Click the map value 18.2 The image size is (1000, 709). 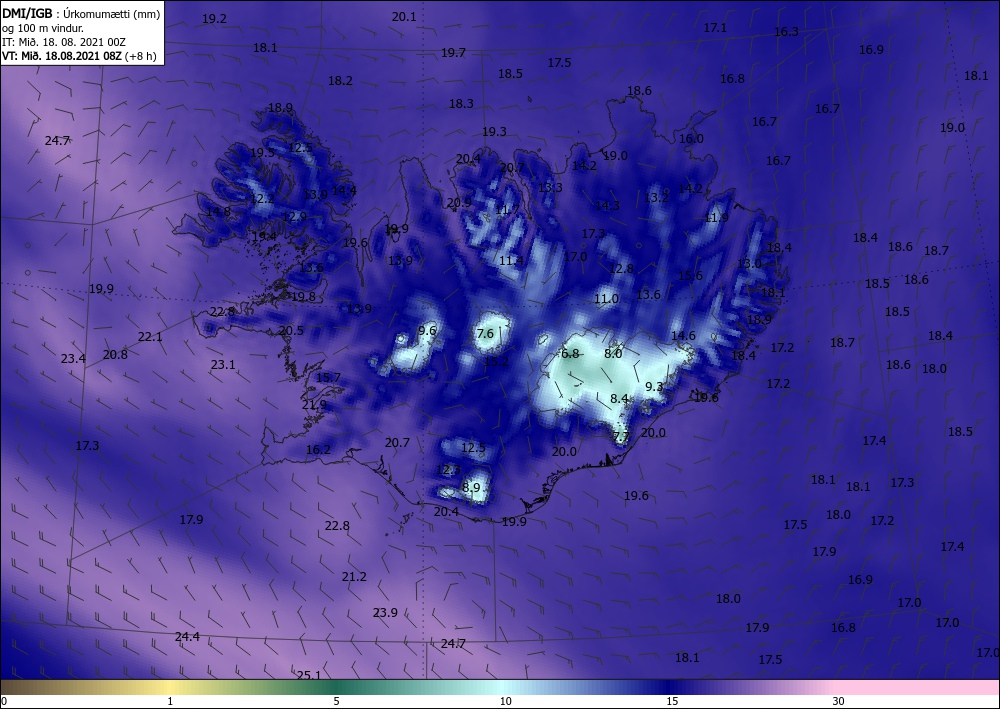(341, 80)
